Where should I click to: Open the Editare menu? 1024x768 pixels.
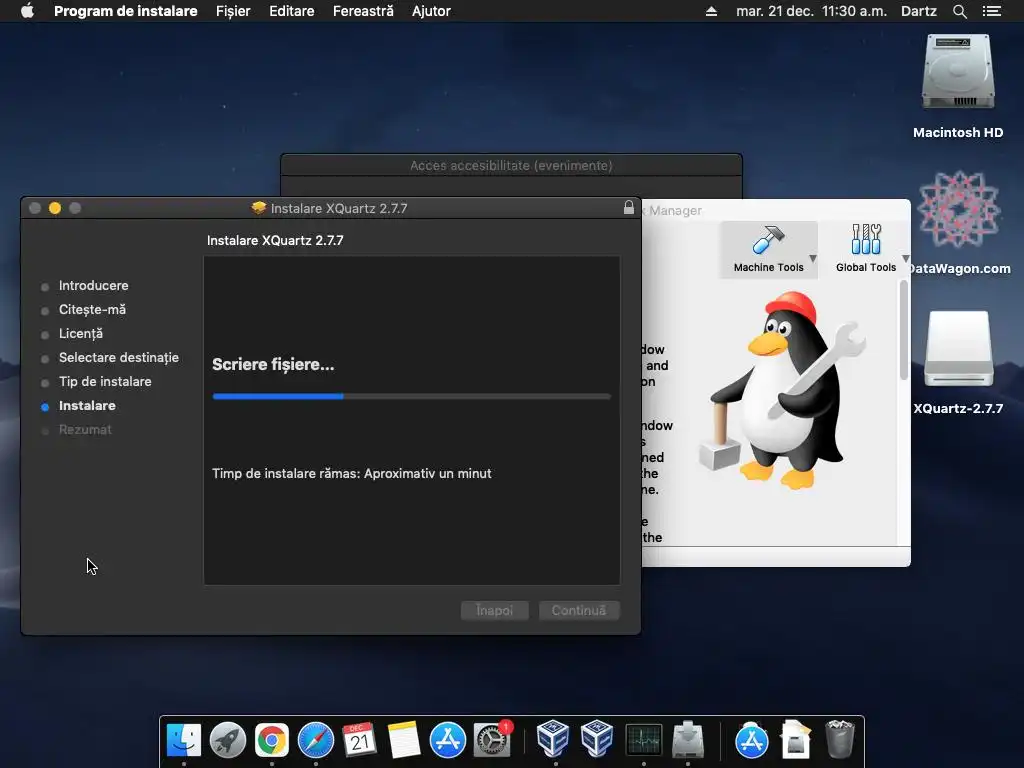pos(291,11)
